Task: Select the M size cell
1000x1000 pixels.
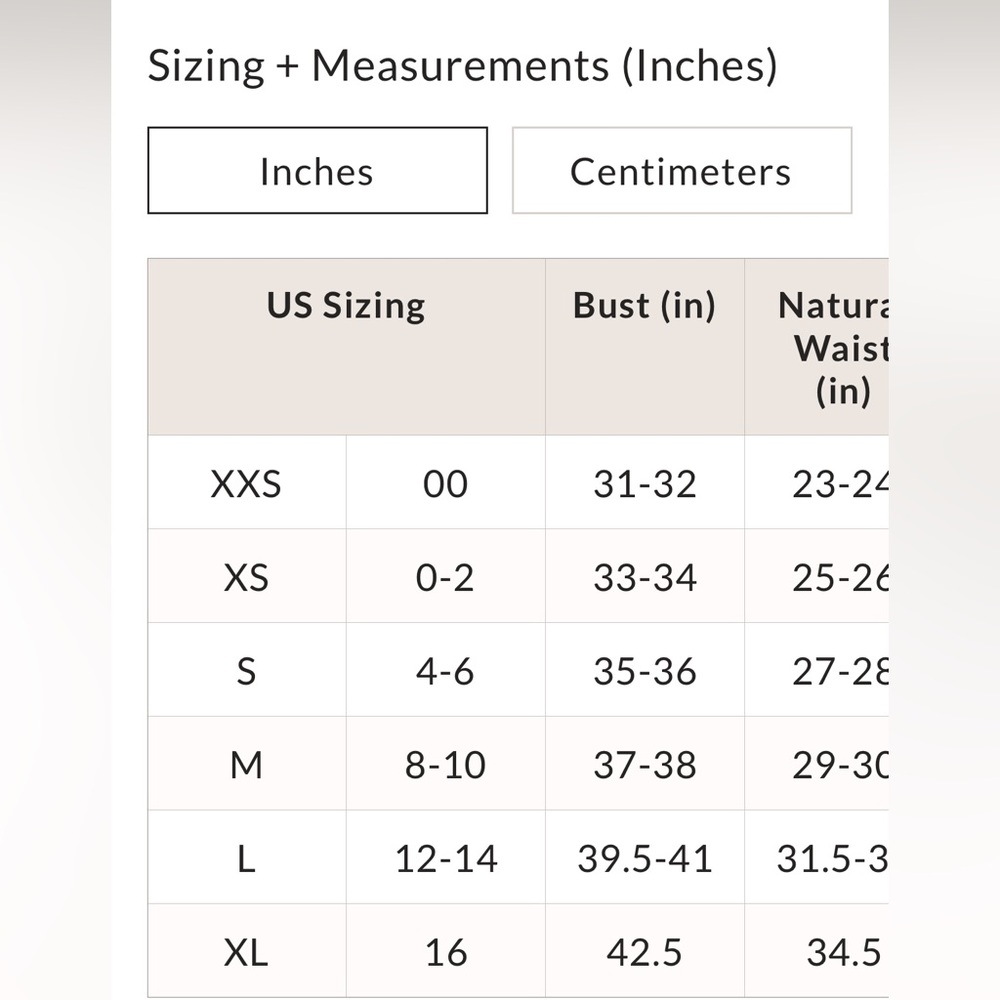Action: point(247,764)
